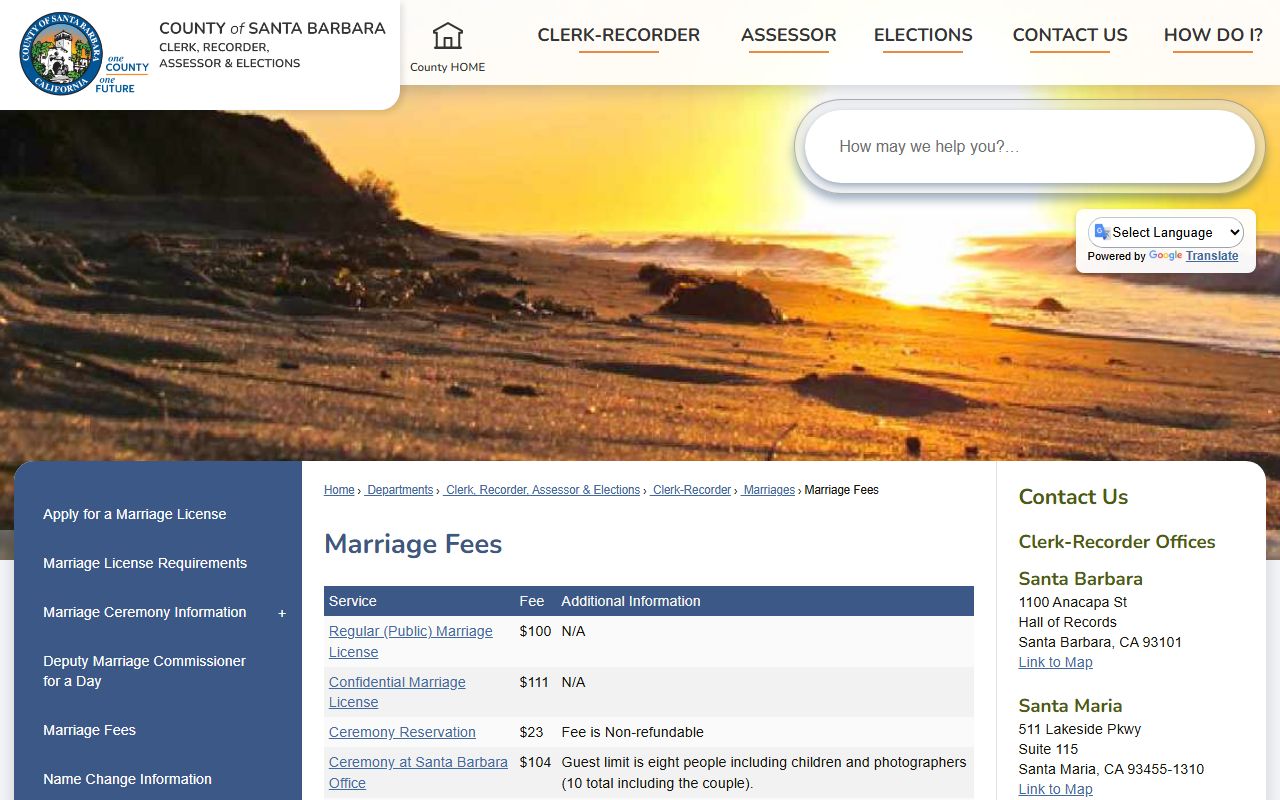Click the '511 Lakeside Pkwy' address line

[1079, 729]
